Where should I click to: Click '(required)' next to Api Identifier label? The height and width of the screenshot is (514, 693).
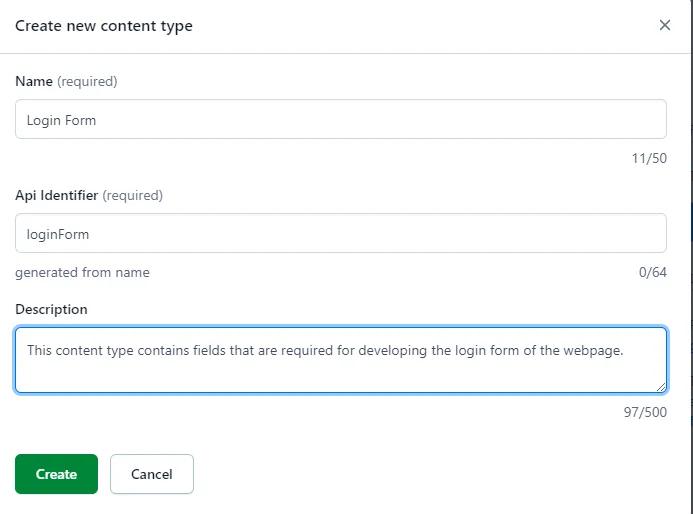132,195
